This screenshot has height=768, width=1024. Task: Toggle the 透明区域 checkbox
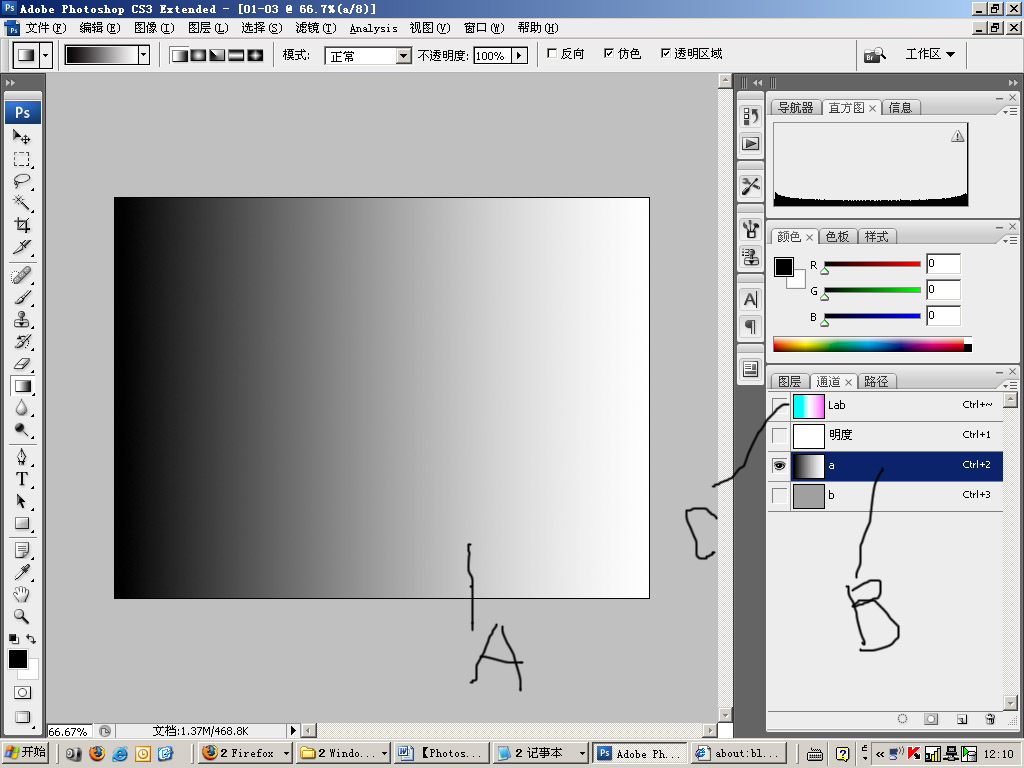tap(665, 54)
